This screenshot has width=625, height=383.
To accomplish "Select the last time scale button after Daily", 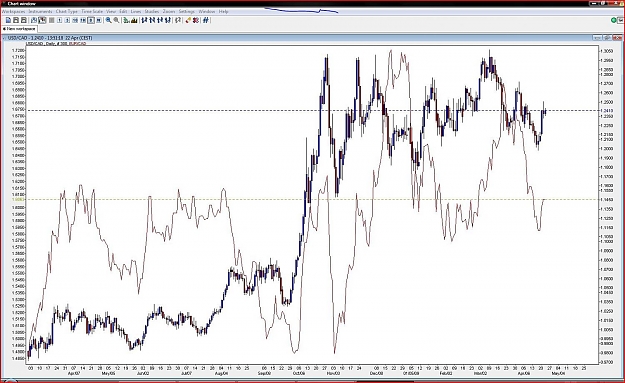I will [99, 20].
